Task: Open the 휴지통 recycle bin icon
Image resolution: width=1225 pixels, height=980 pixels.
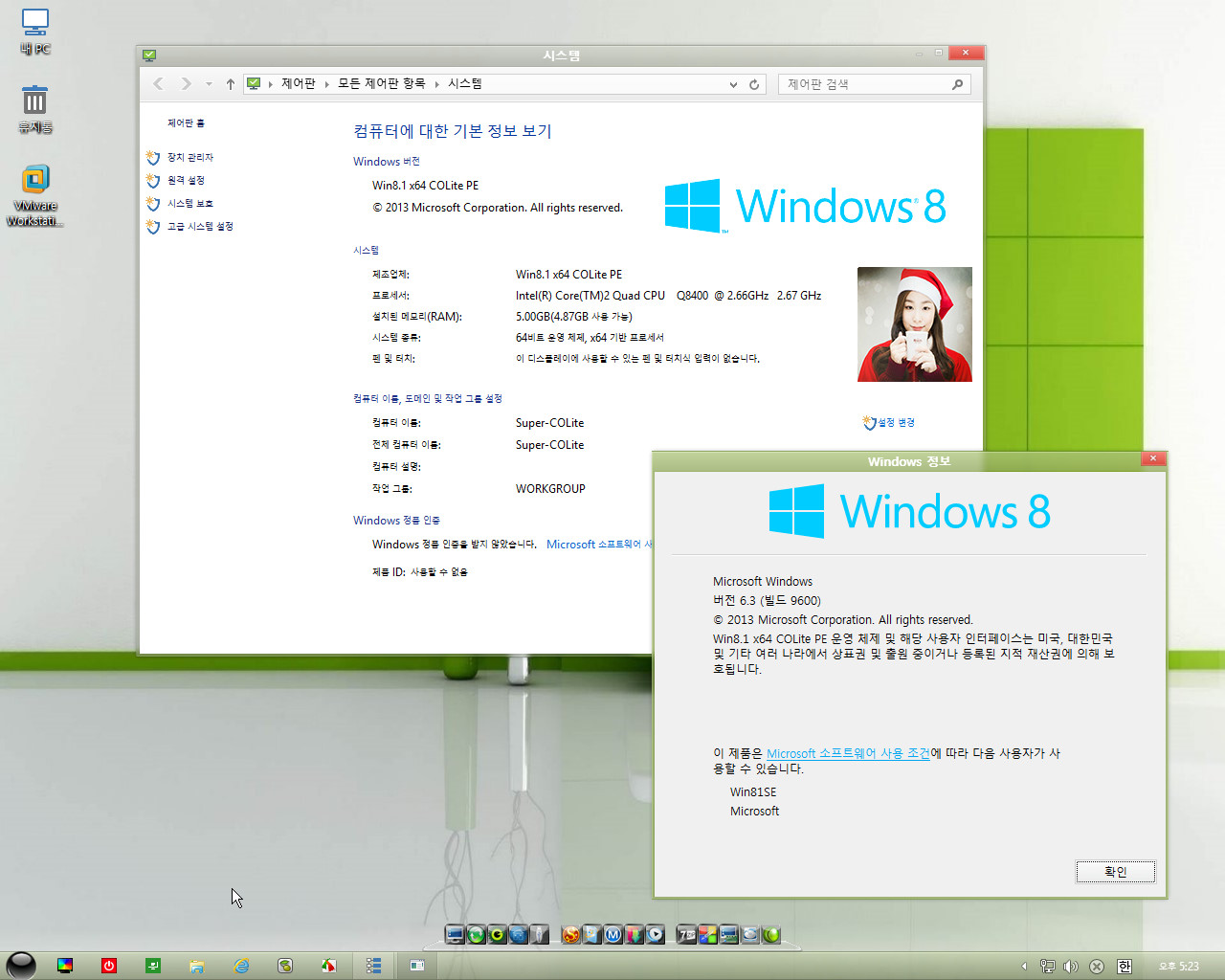Action: coord(35,109)
